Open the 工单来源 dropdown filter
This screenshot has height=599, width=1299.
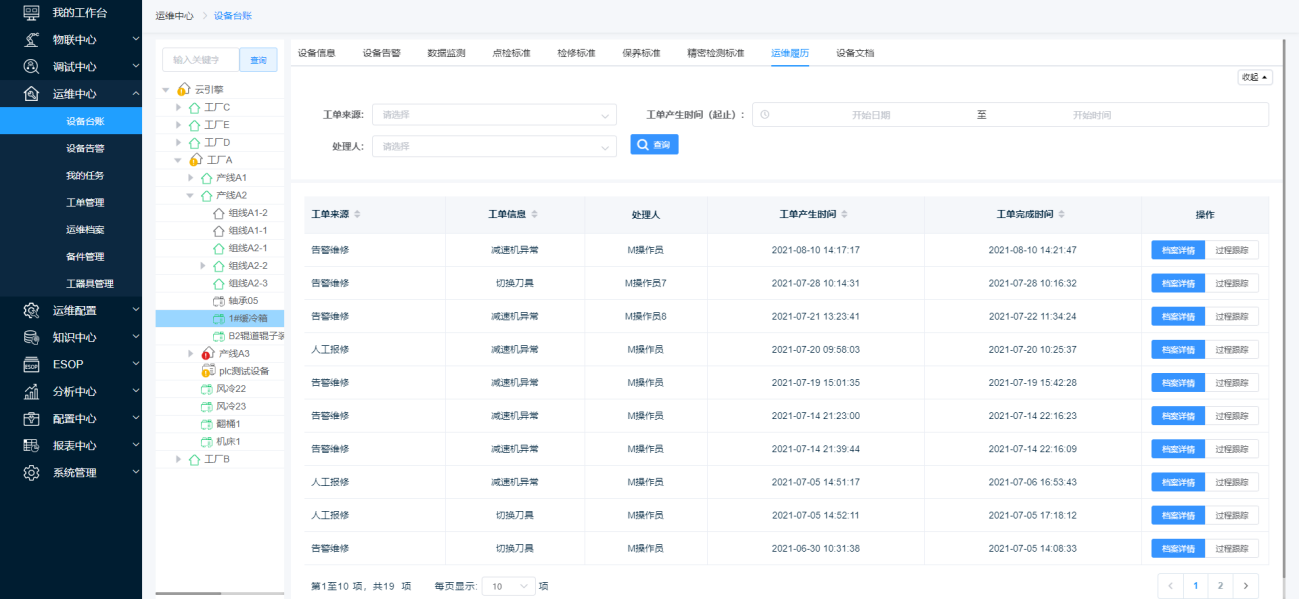pos(494,115)
